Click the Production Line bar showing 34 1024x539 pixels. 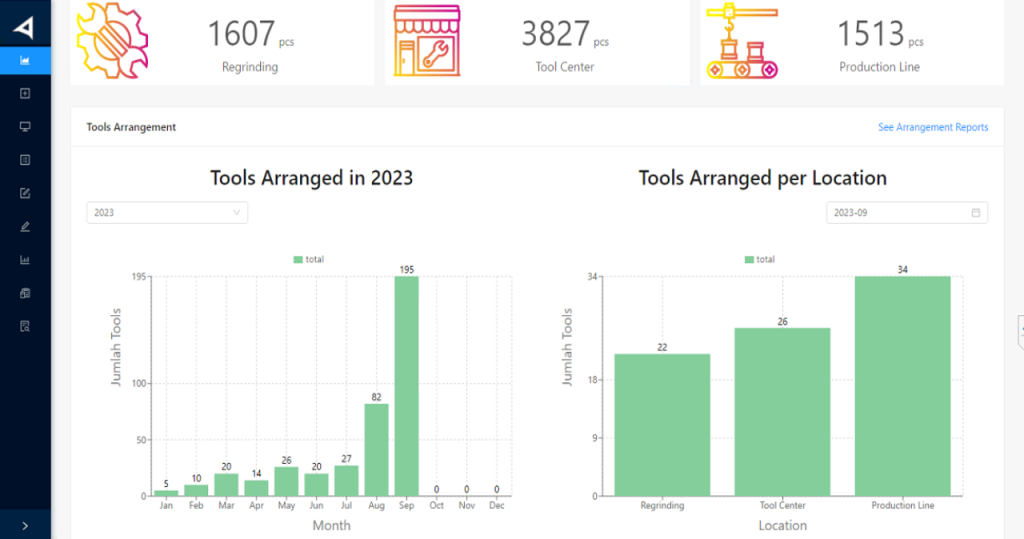[902, 386]
